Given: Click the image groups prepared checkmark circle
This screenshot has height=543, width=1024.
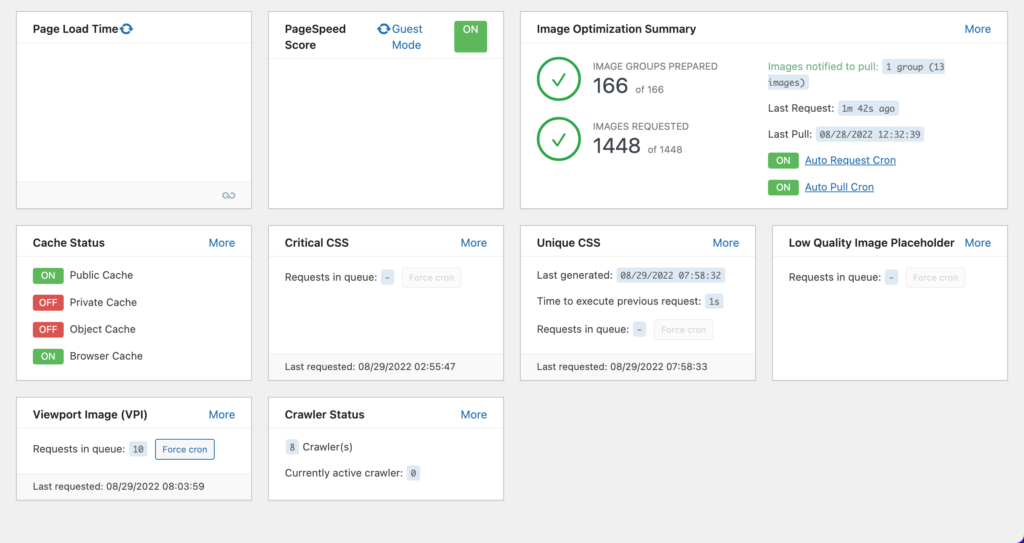Looking at the screenshot, I should point(558,79).
